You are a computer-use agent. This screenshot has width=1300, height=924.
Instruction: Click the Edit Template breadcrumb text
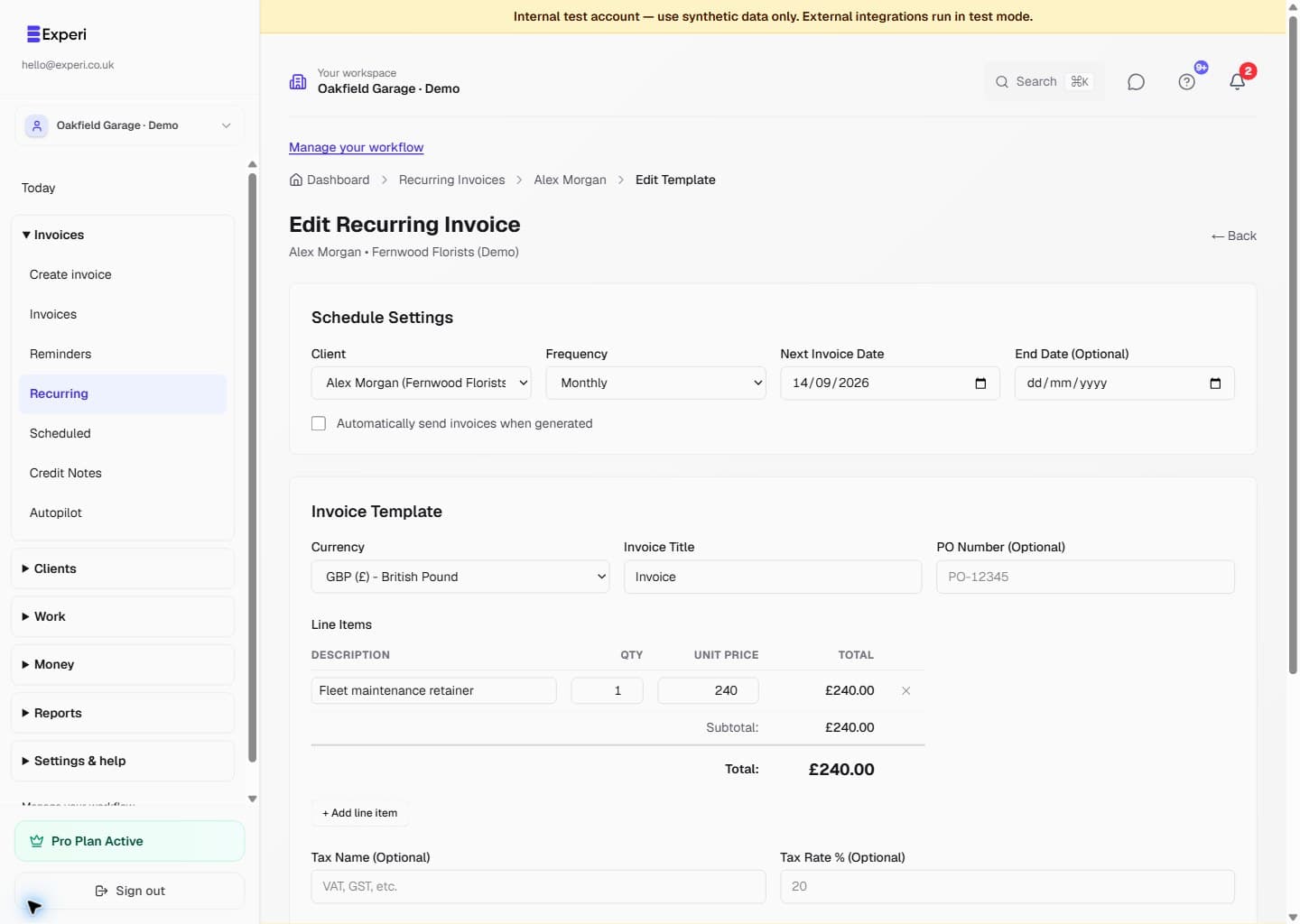(x=675, y=180)
